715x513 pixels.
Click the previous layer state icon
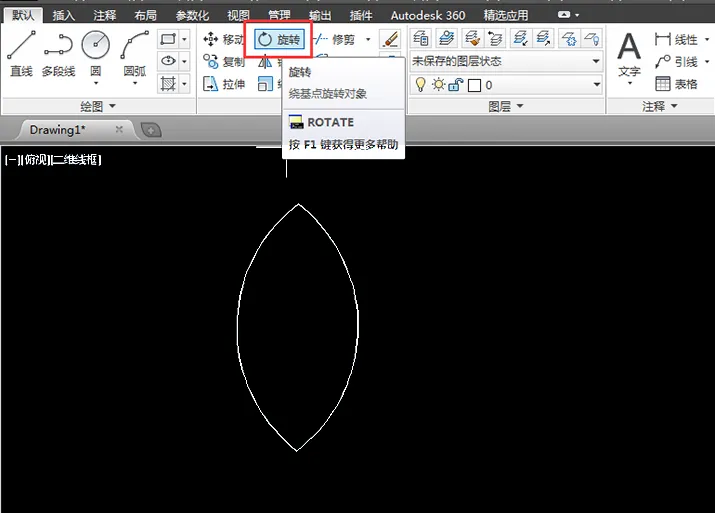[x=495, y=39]
